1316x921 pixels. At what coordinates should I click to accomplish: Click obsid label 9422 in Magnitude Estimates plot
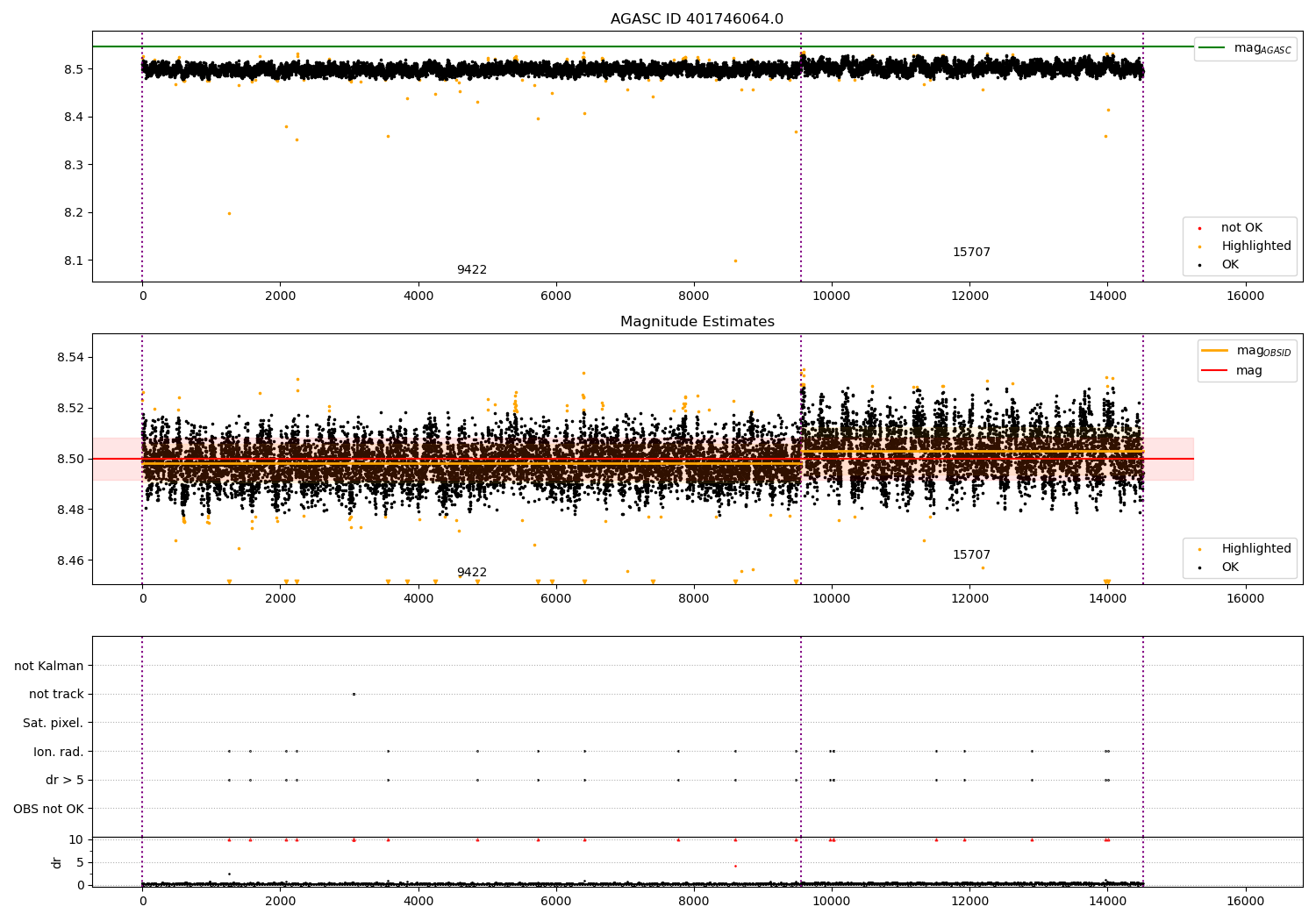pos(472,573)
